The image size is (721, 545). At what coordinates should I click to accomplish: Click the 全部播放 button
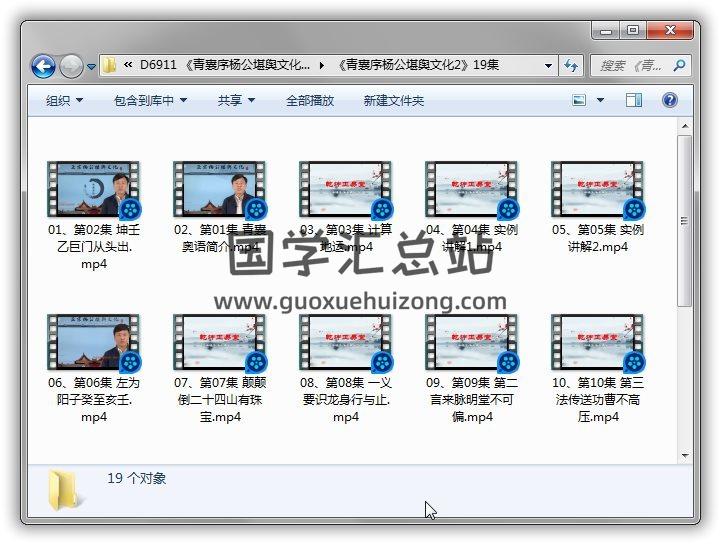pyautogui.click(x=310, y=100)
